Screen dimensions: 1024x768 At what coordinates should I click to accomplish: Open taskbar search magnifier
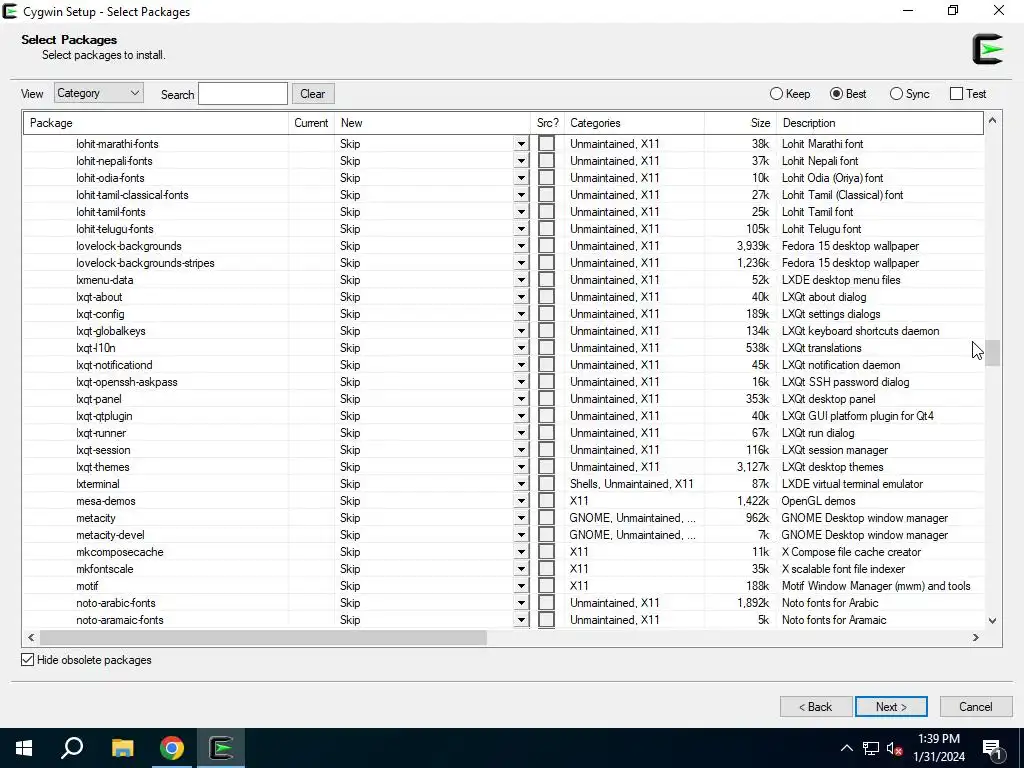[x=72, y=748]
